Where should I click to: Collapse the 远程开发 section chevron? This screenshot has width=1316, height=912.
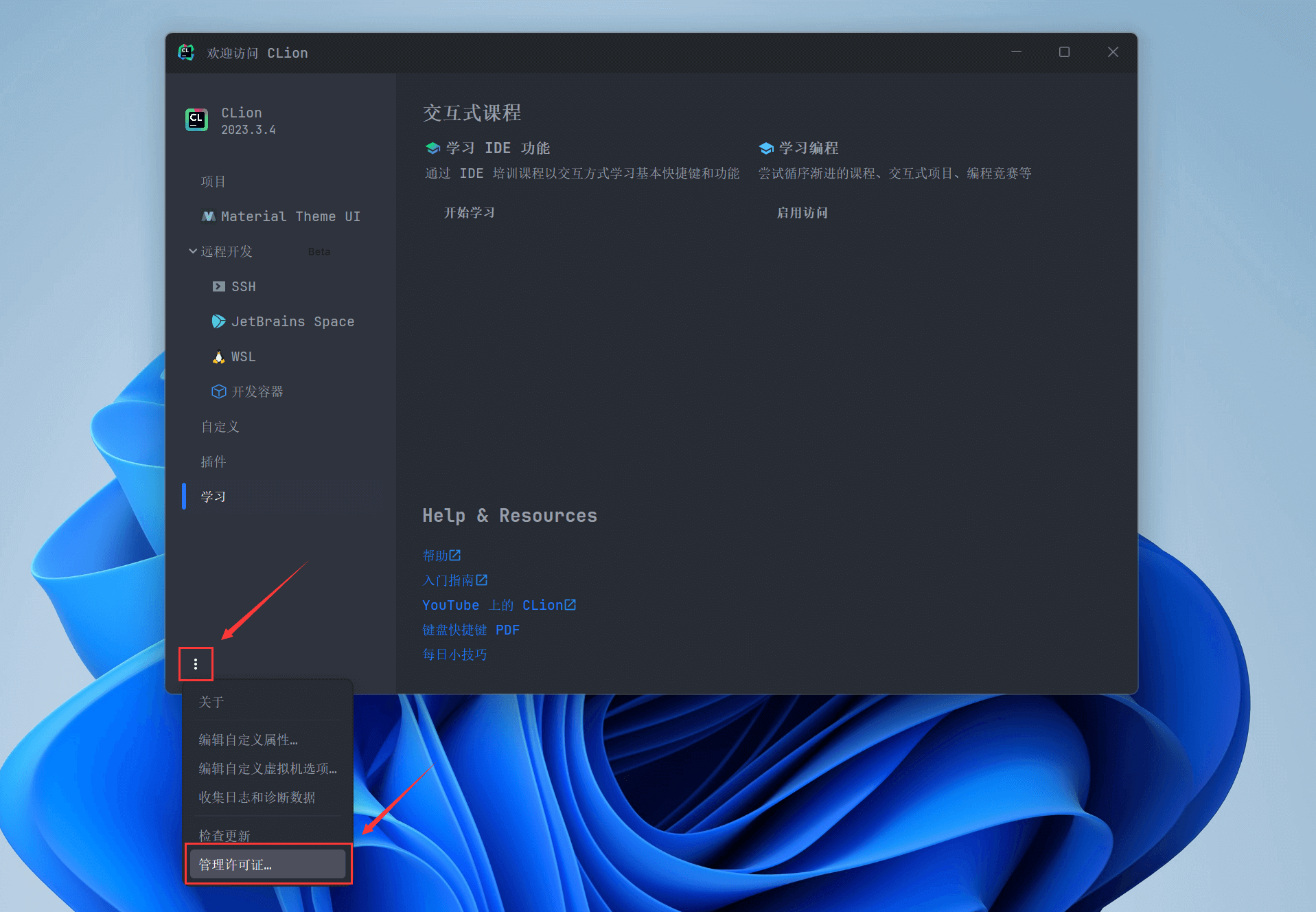pyautogui.click(x=193, y=251)
